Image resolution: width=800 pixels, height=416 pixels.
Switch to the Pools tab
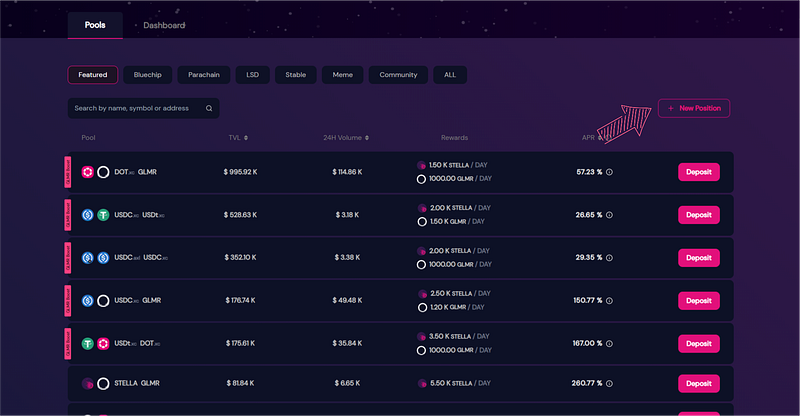coord(95,25)
